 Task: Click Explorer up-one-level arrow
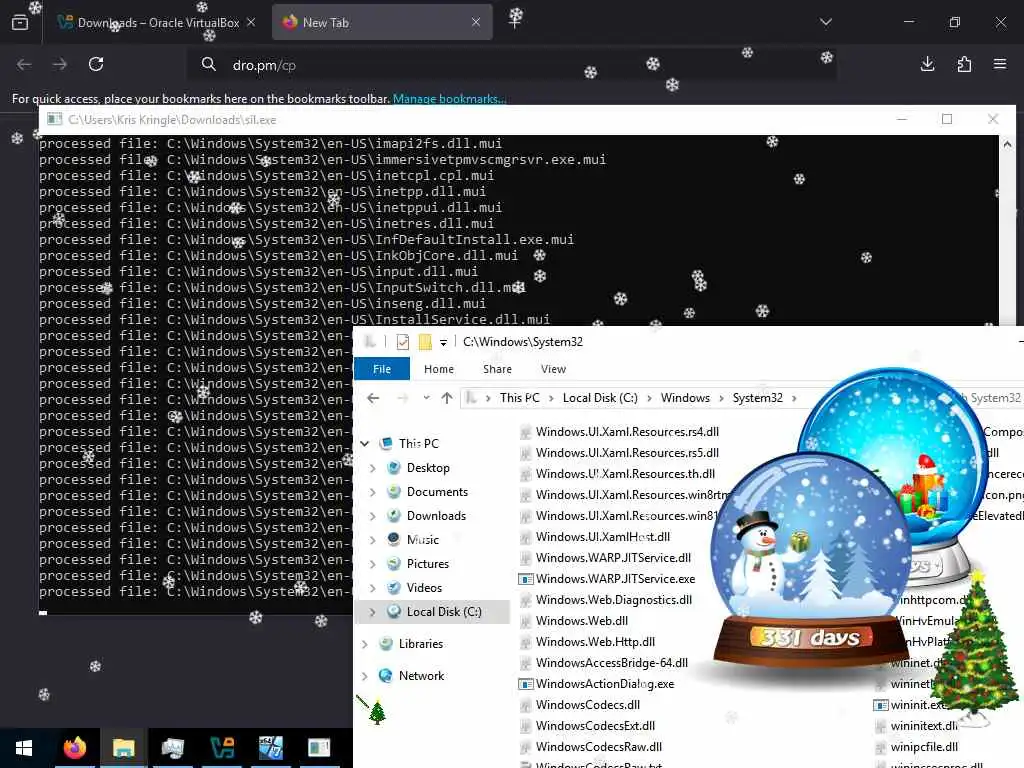447,398
